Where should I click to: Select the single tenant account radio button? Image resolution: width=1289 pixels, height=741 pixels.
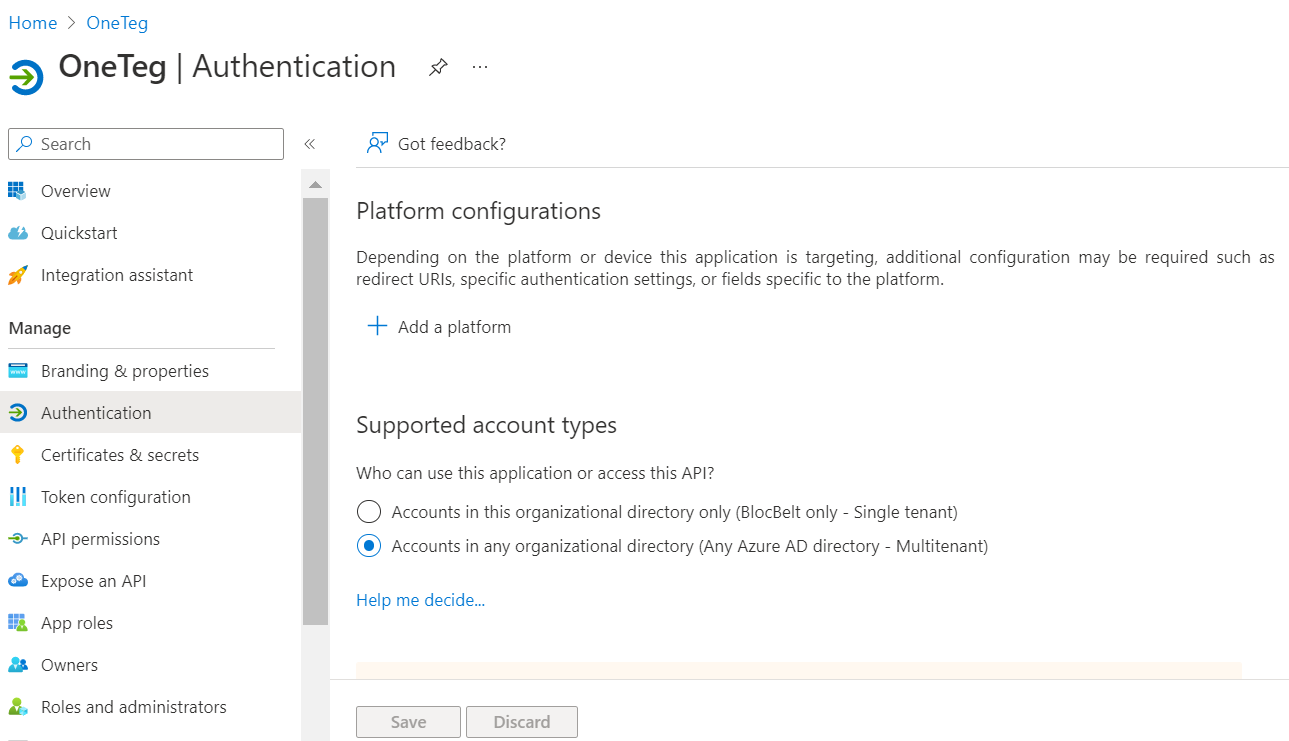369,512
